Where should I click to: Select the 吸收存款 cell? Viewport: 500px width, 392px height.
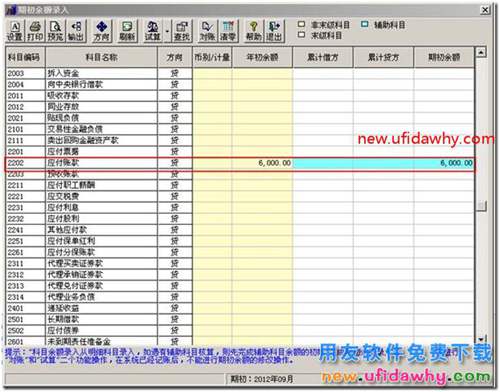(x=102, y=96)
